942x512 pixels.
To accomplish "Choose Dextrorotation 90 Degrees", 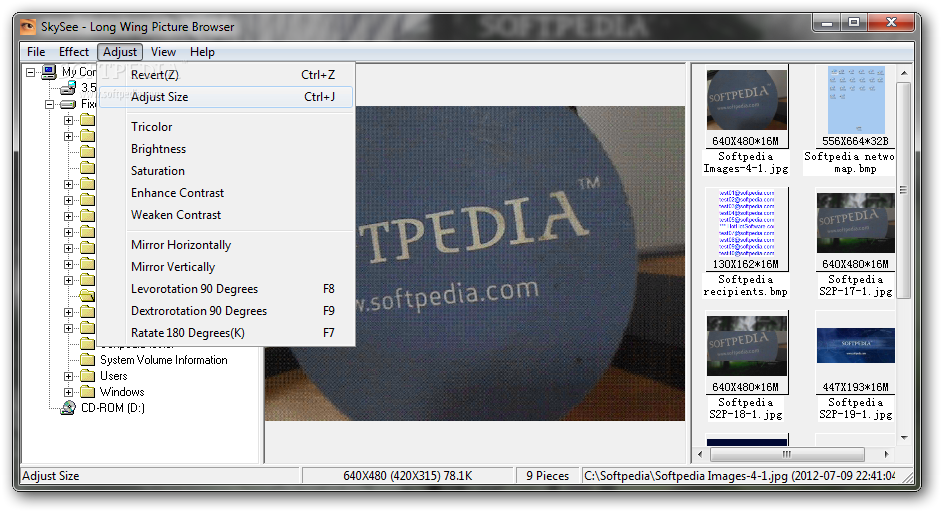I will 227,311.
